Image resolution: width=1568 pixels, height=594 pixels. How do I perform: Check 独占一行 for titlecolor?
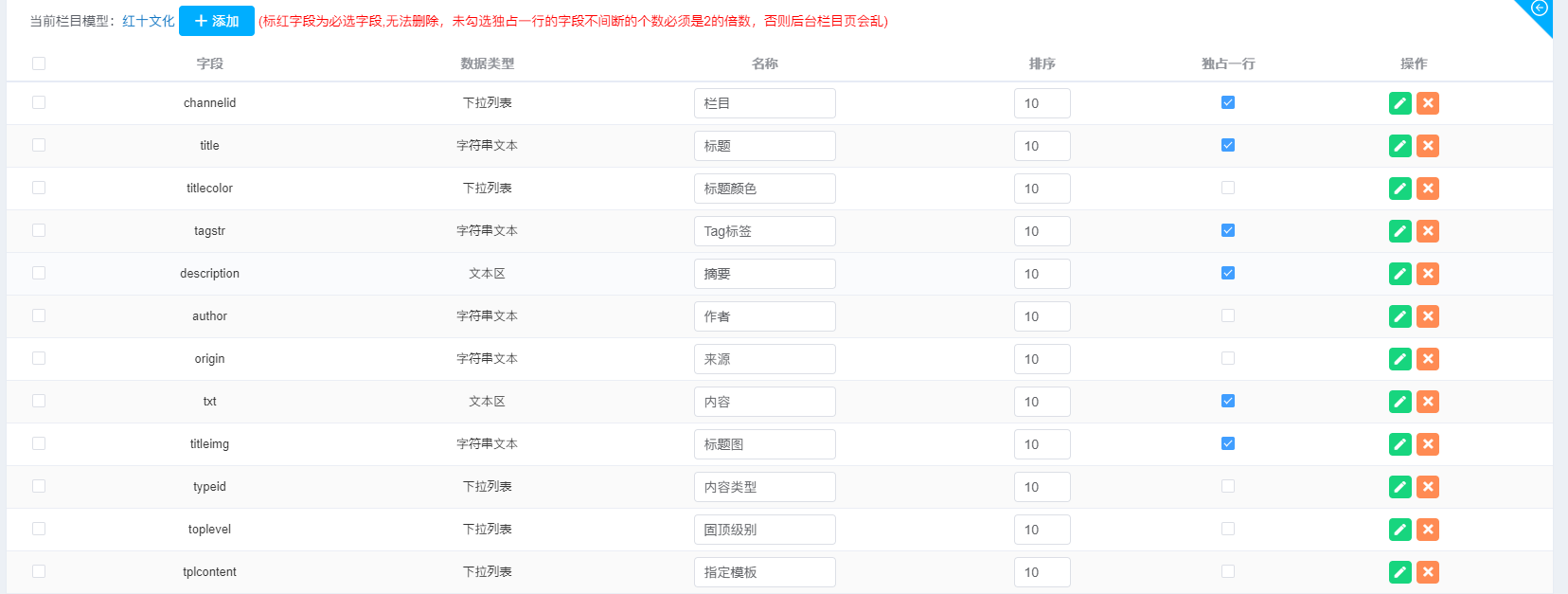click(1228, 188)
